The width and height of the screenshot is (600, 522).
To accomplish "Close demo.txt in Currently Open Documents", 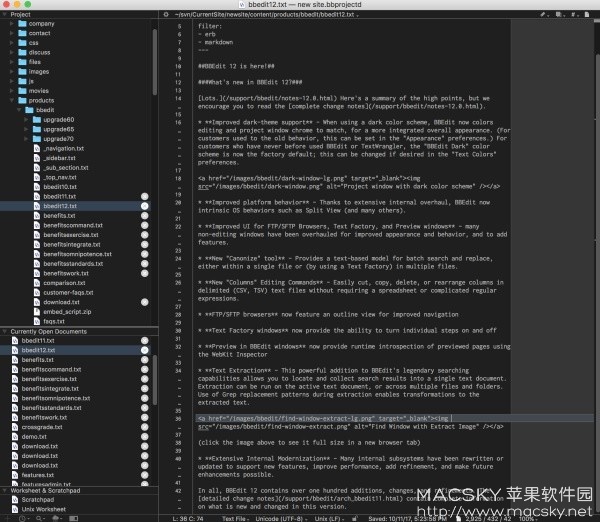I will 145,437.
